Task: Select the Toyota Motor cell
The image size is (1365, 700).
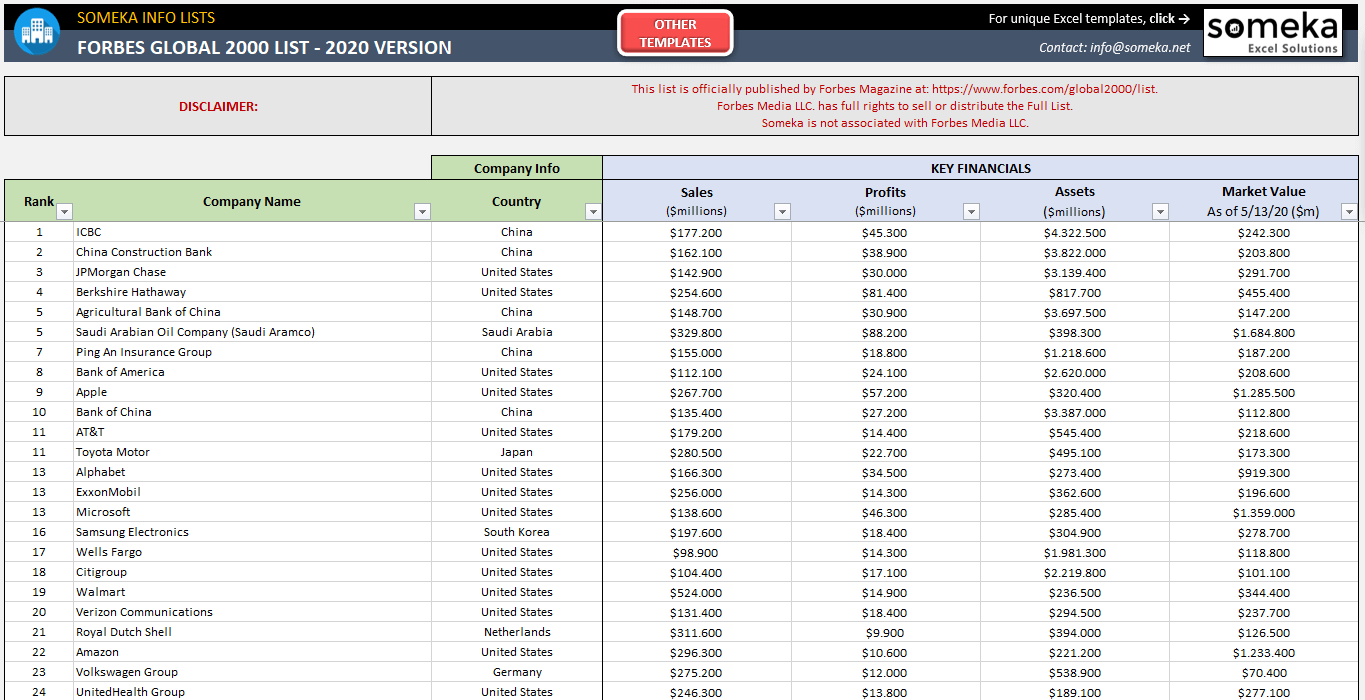Action: coord(253,452)
